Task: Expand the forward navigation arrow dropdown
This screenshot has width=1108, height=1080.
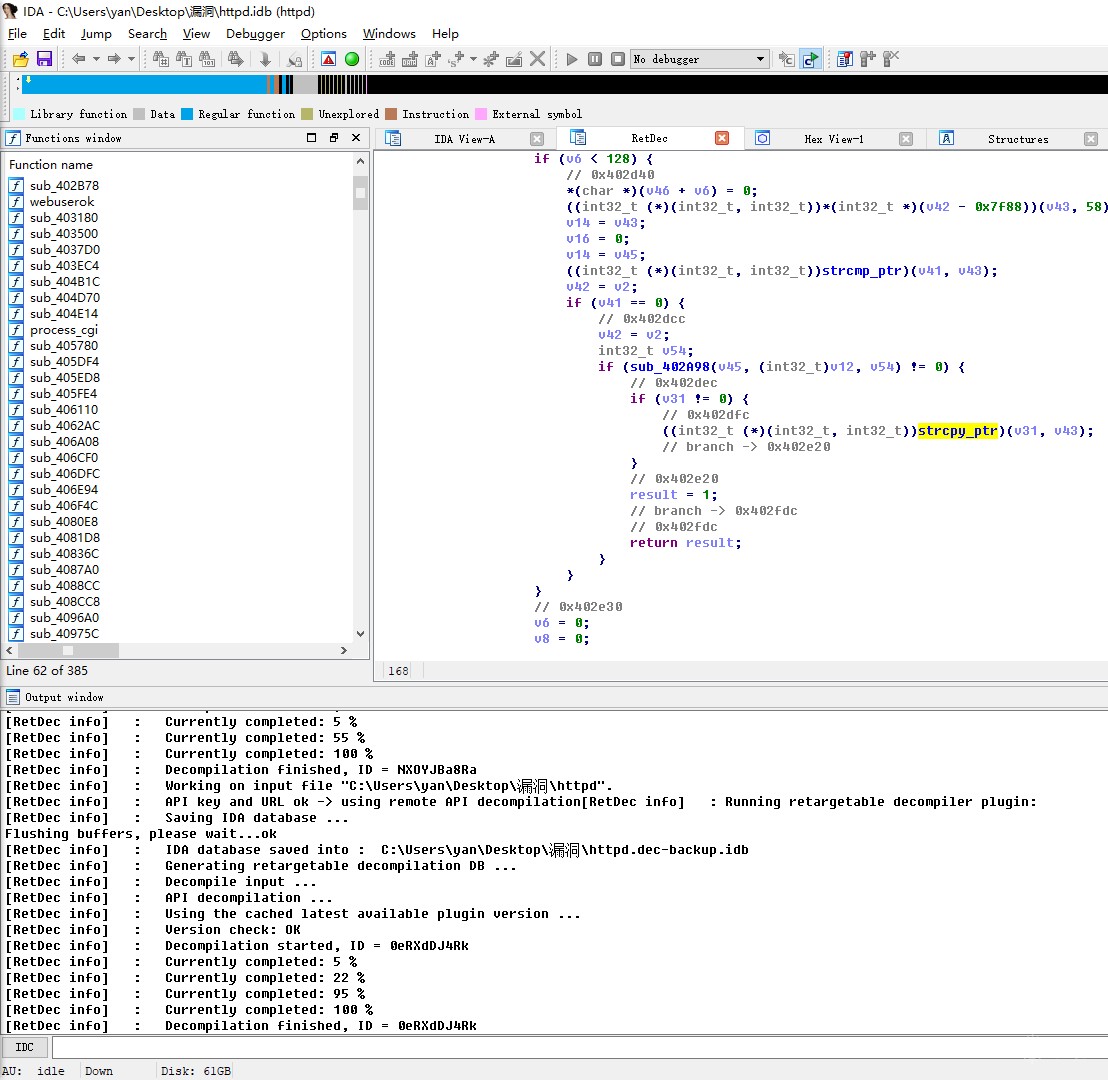Action: (x=131, y=59)
